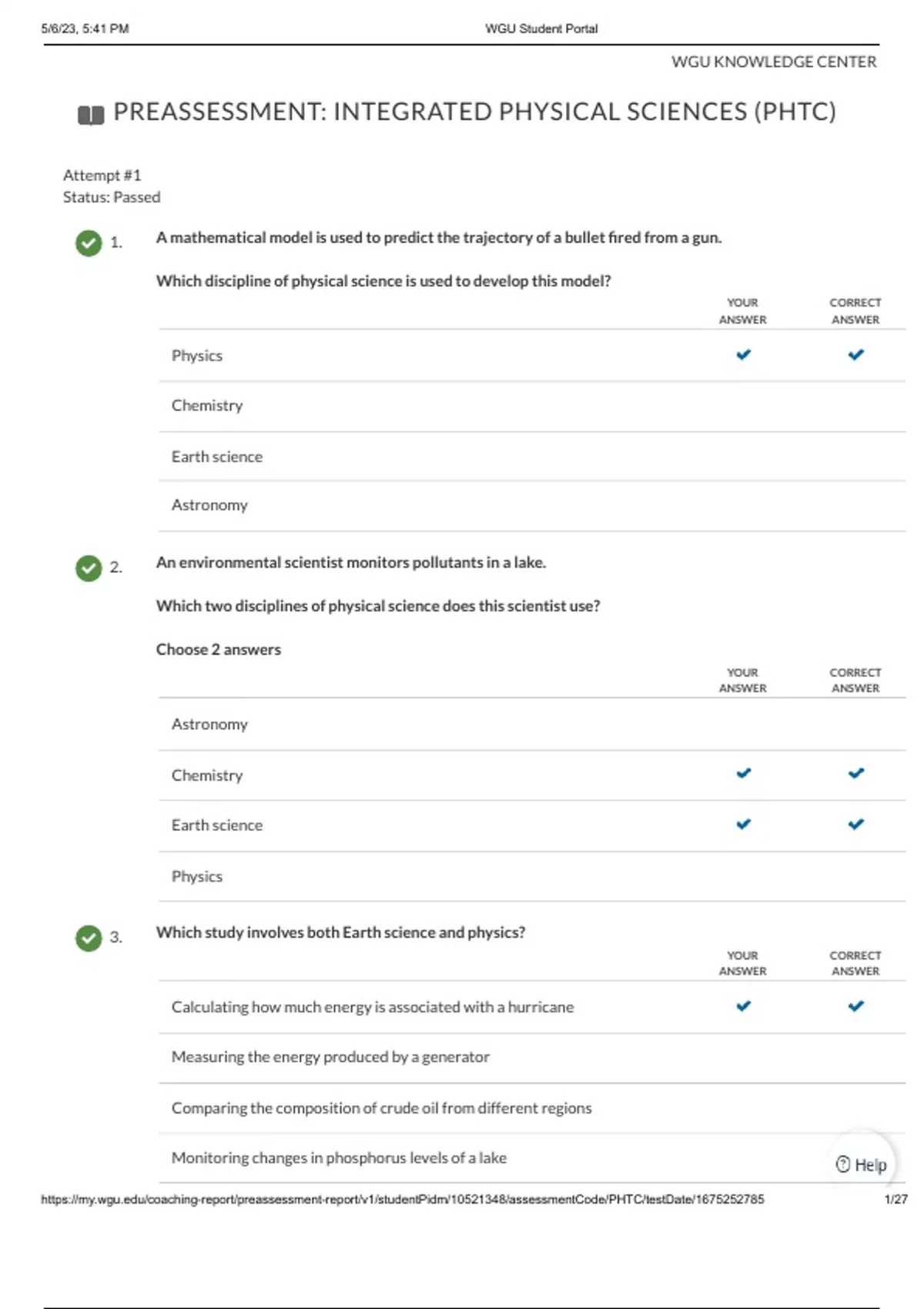This screenshot has height=1309, width=924.
Task: Select Comparing the composition of crude oil option
Action: (x=531, y=1108)
